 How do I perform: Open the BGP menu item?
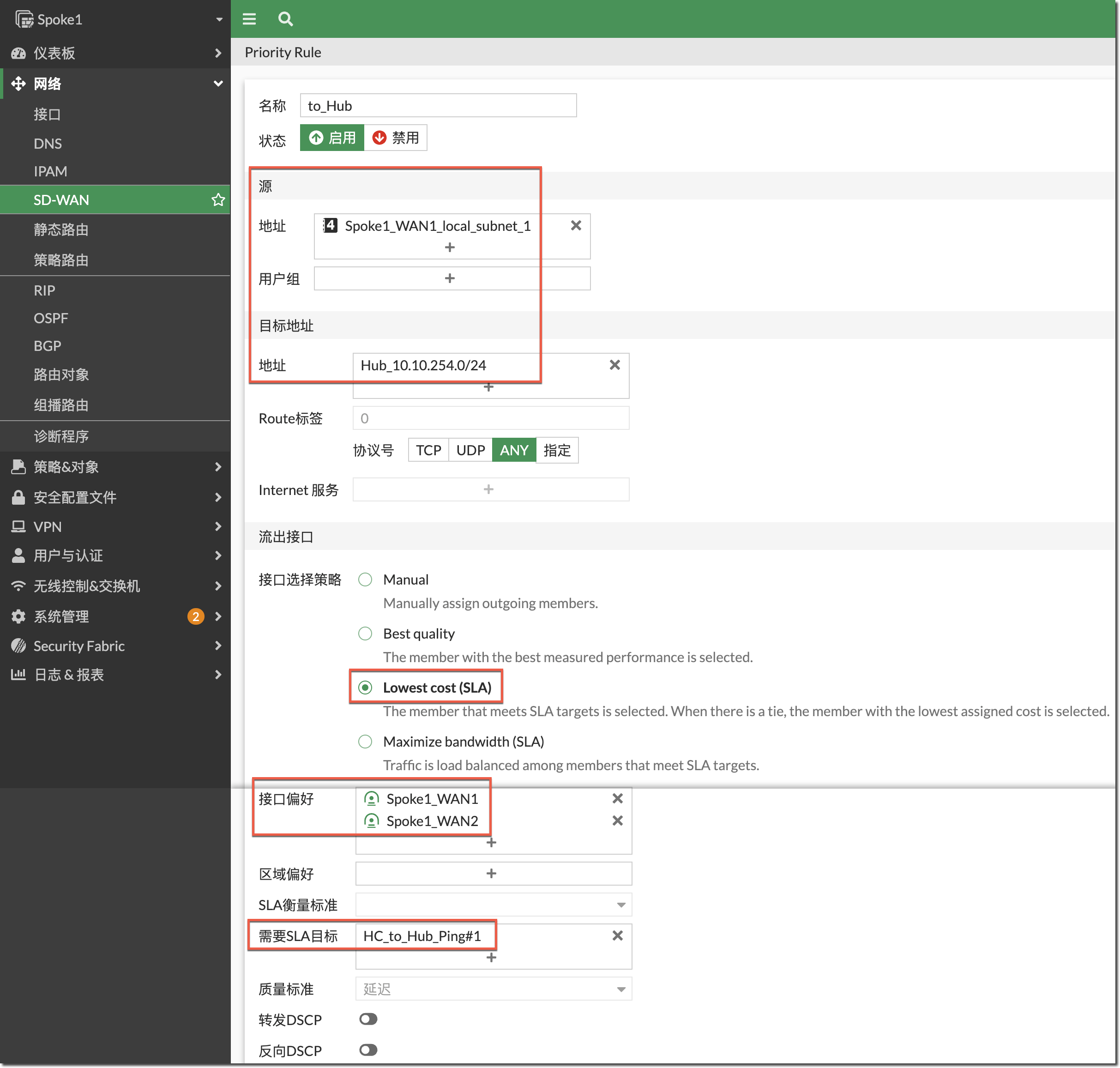47,346
